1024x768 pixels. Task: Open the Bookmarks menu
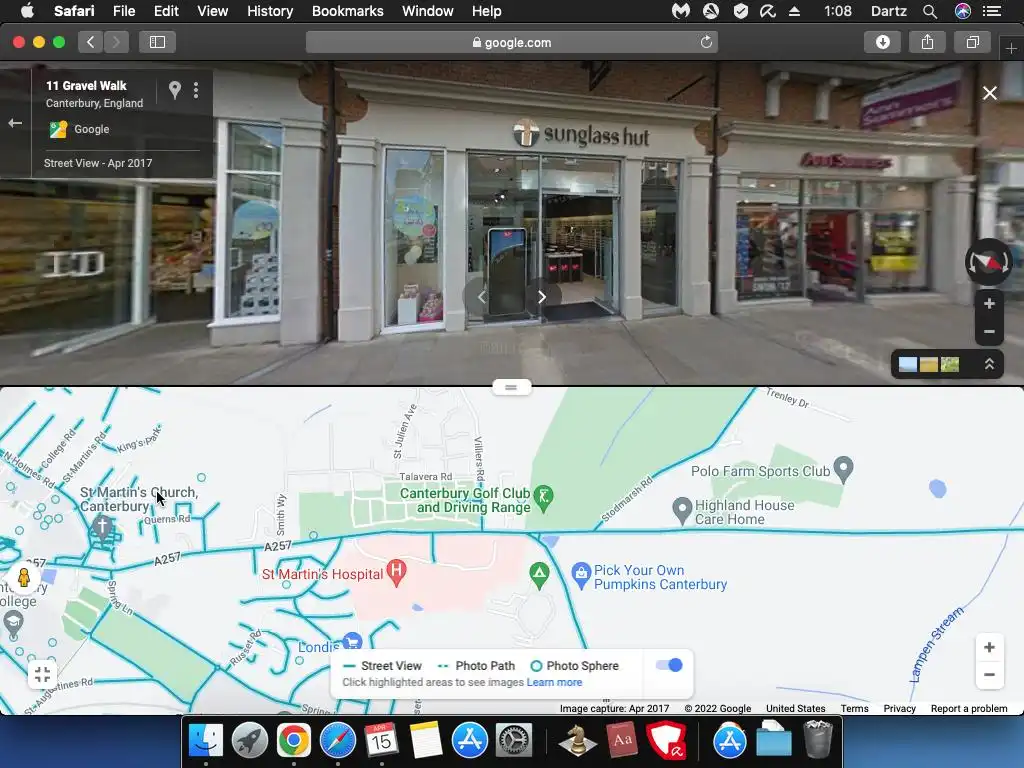[x=347, y=11]
